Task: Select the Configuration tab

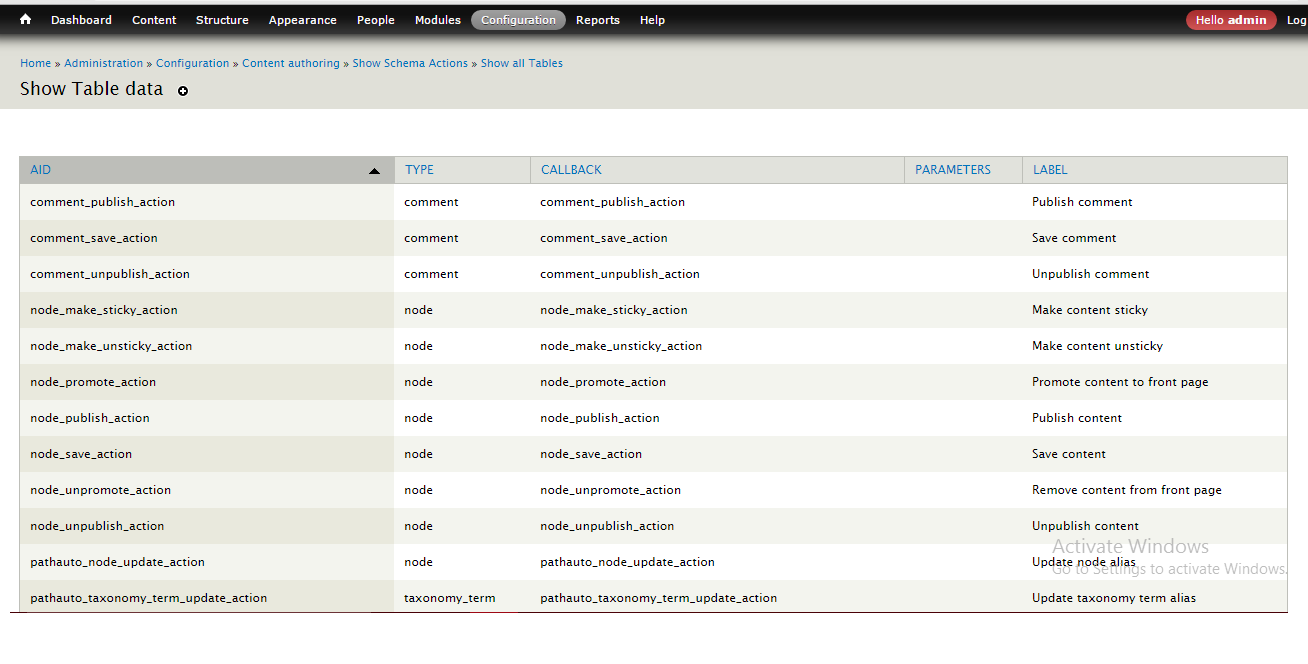Action: point(518,20)
